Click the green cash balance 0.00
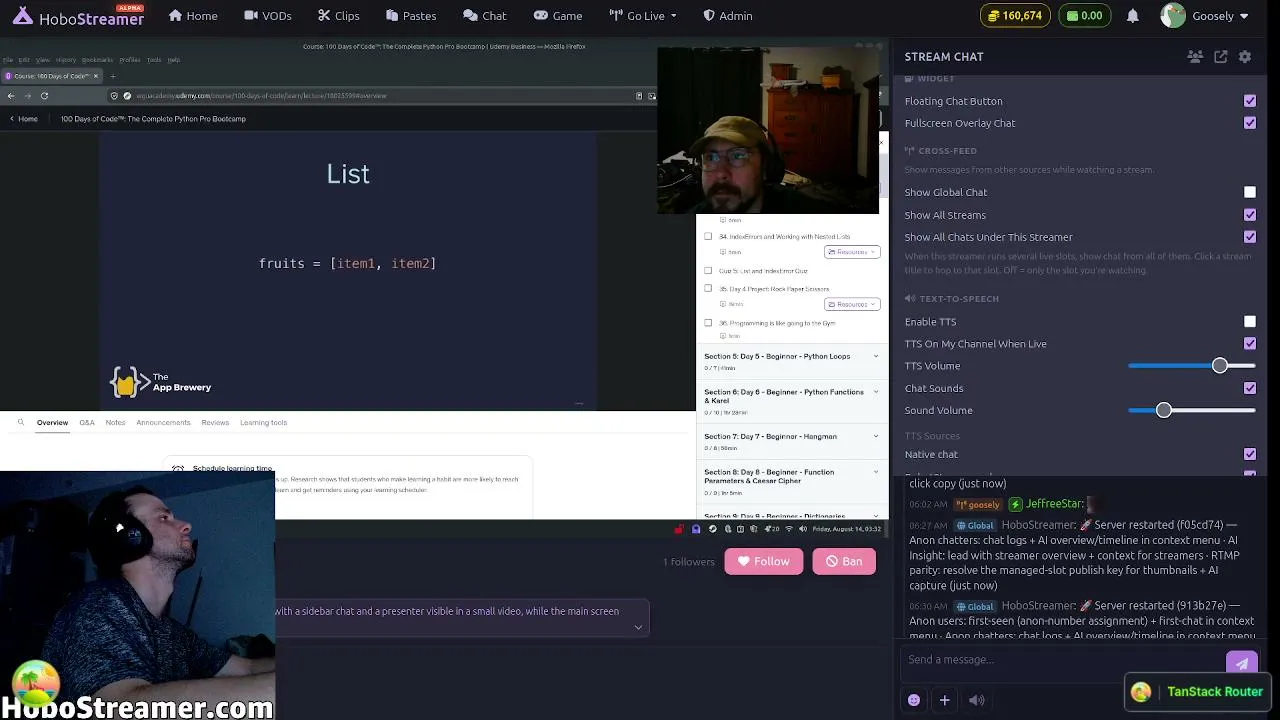 (1085, 16)
